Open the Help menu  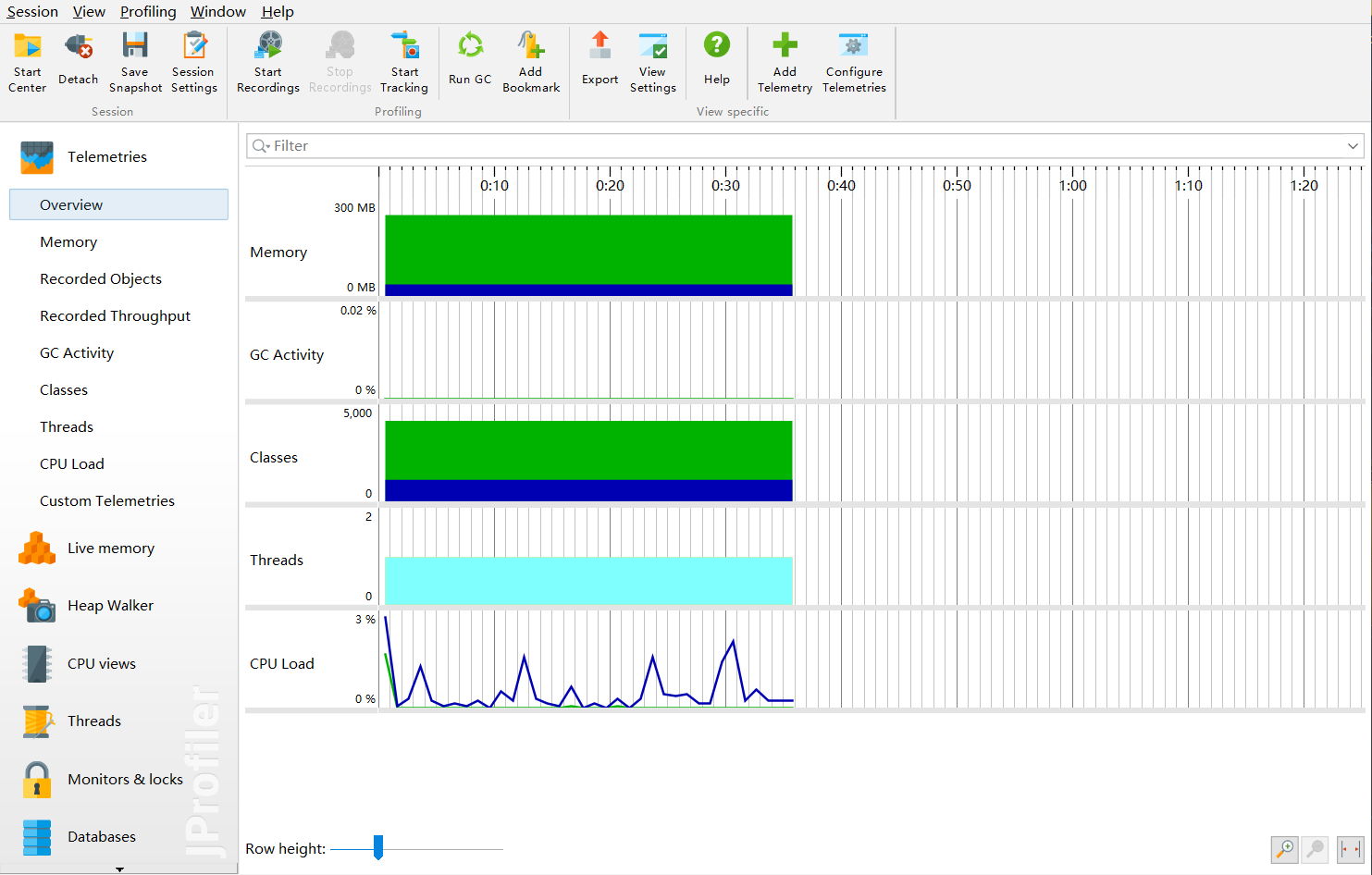pyautogui.click(x=278, y=12)
